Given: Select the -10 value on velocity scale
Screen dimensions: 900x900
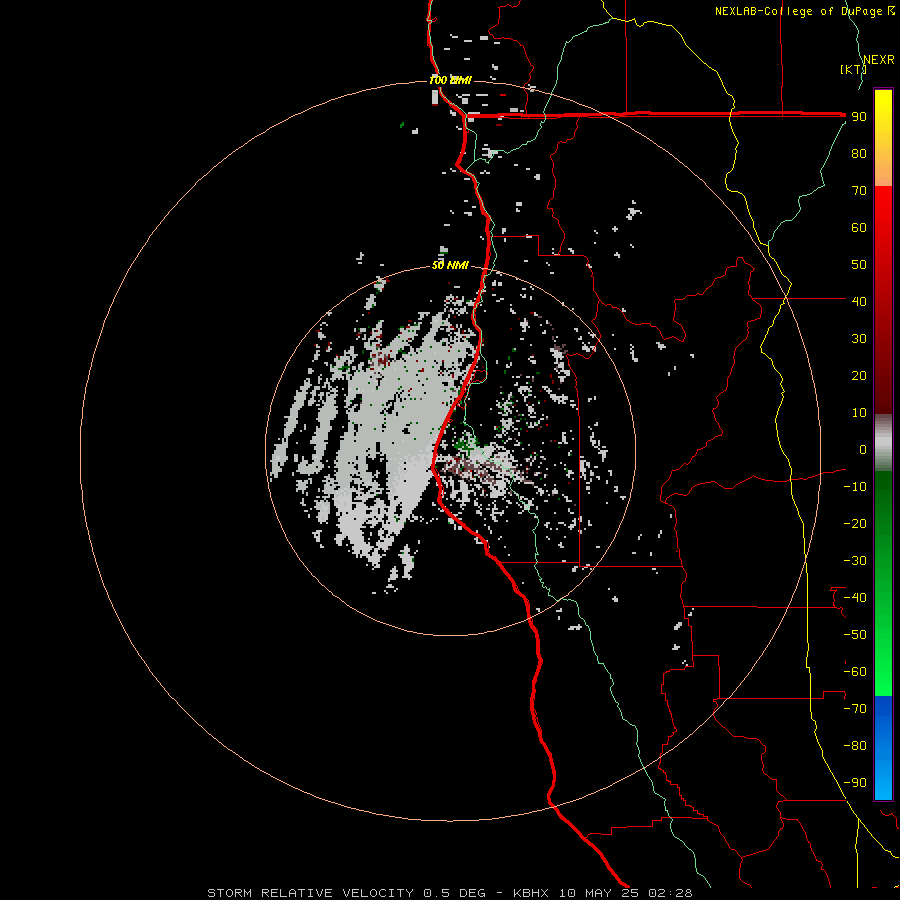Looking at the screenshot, I should (x=855, y=487).
